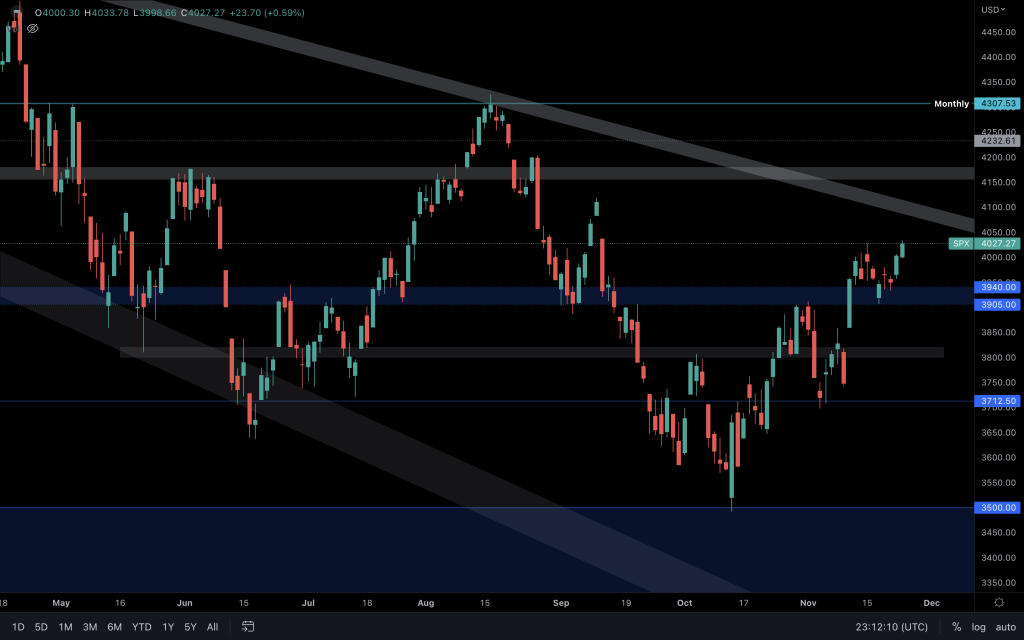
Task: Toggle percent scale with % button
Action: tap(956, 627)
